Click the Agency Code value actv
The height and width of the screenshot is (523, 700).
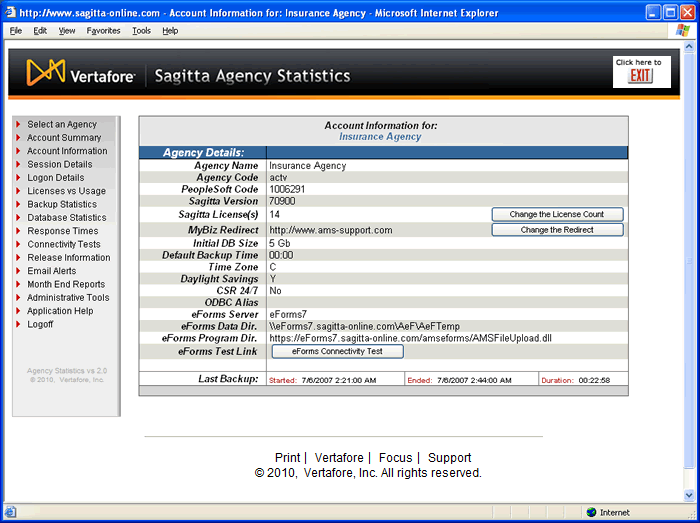point(278,178)
